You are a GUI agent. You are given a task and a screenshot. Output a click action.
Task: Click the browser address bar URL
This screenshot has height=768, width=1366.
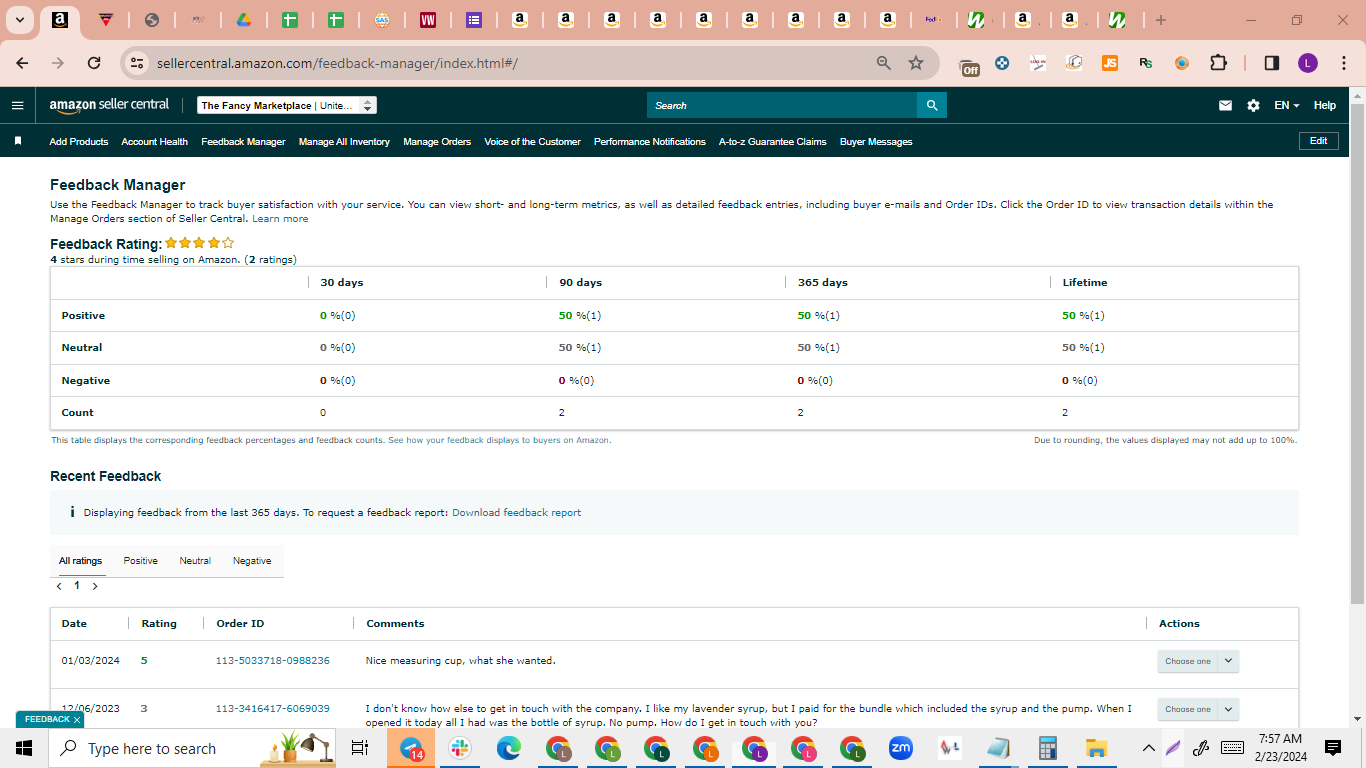[x=337, y=63]
